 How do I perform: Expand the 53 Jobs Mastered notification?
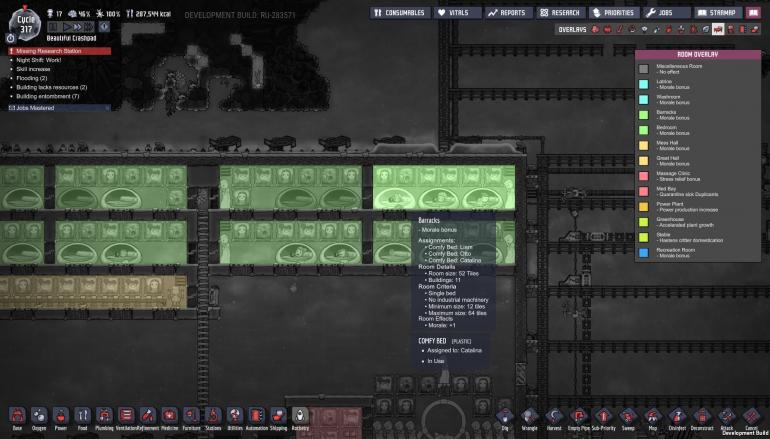(x=59, y=108)
